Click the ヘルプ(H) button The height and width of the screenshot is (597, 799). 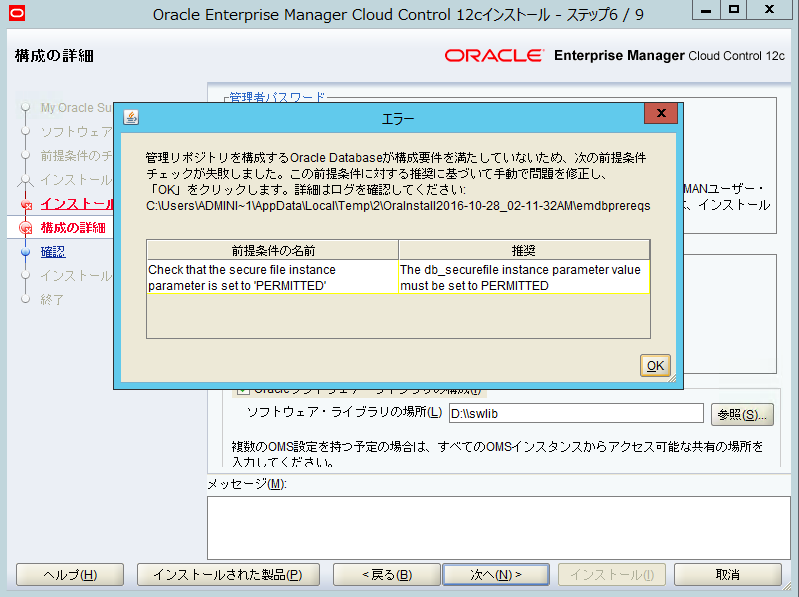[70, 575]
